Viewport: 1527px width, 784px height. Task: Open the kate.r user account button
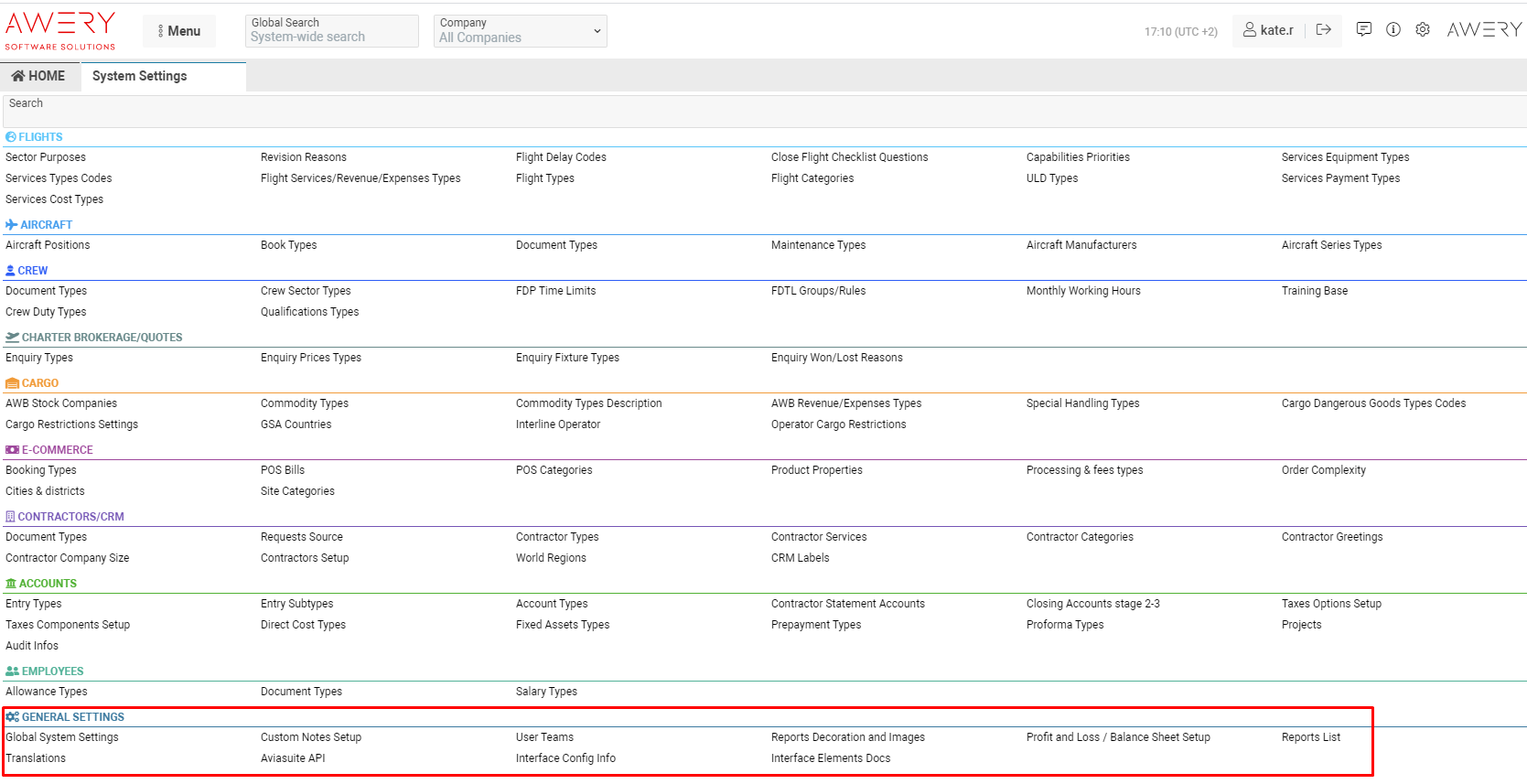(x=1268, y=30)
